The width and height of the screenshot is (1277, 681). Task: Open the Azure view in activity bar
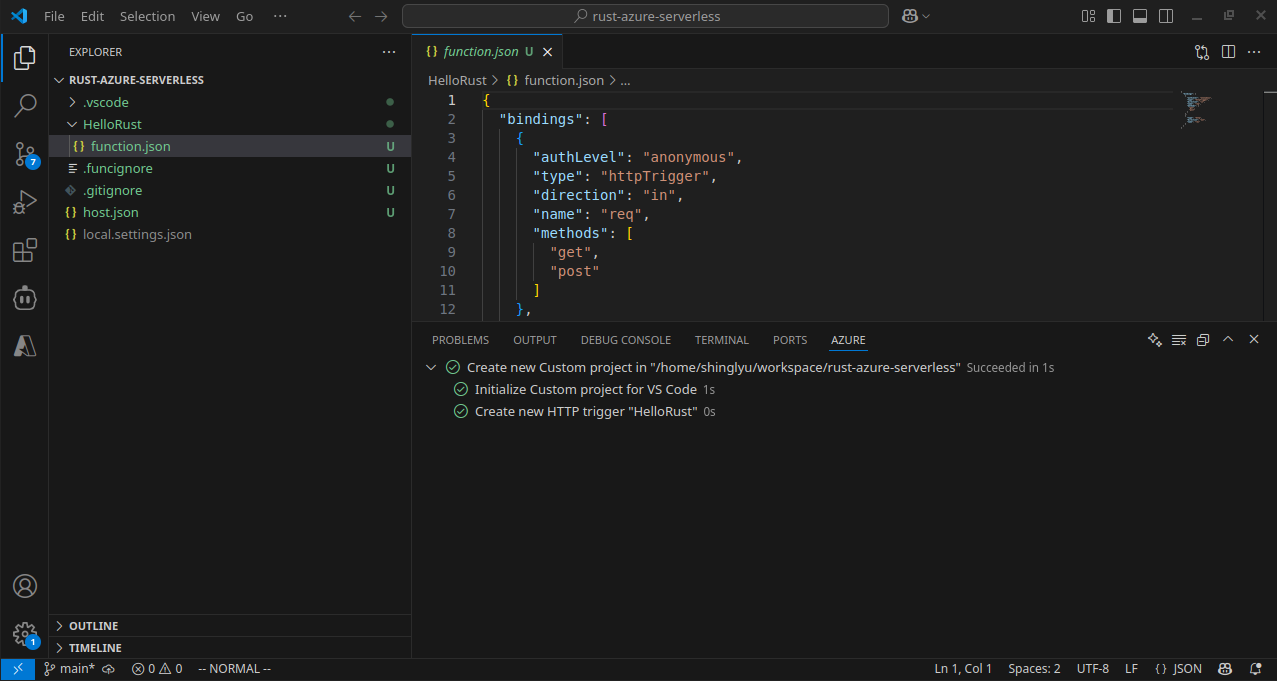tap(25, 346)
